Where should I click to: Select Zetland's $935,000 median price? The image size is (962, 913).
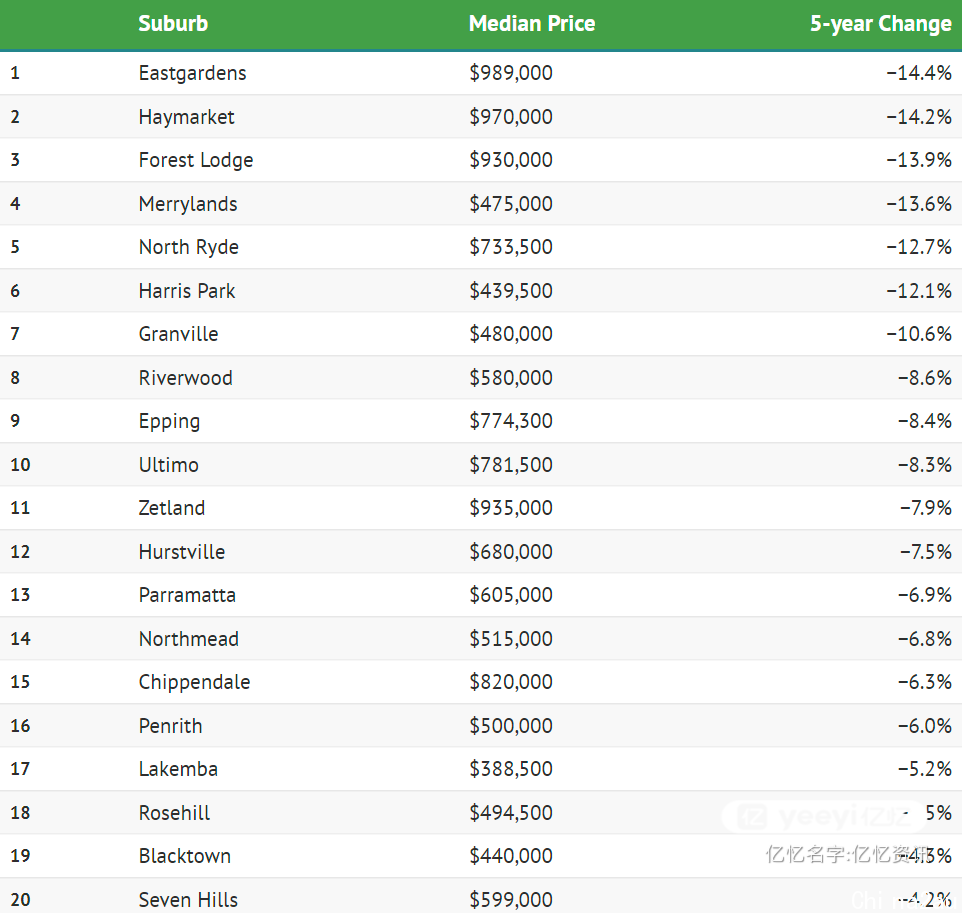pos(511,508)
